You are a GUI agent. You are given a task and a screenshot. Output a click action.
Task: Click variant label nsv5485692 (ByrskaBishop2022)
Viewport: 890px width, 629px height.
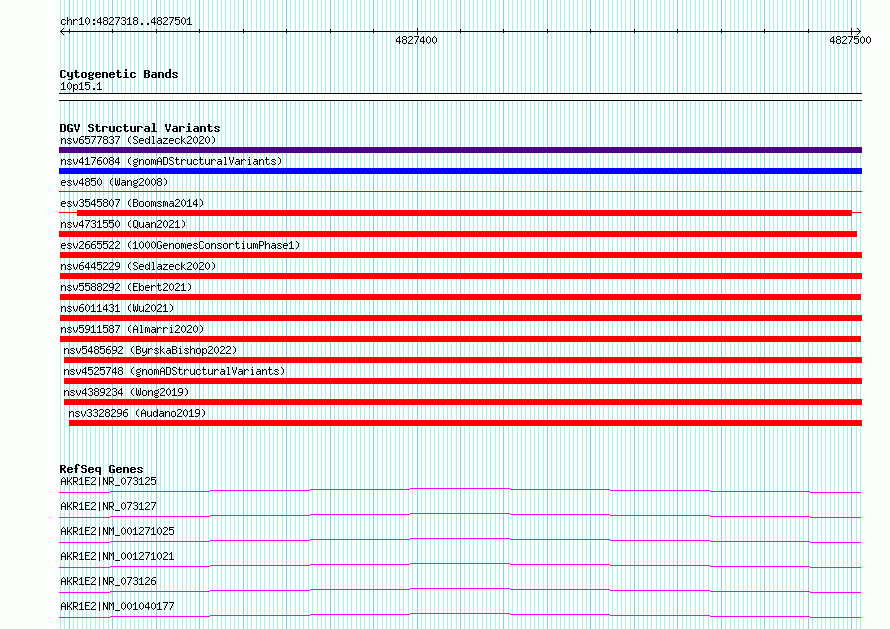pos(150,350)
